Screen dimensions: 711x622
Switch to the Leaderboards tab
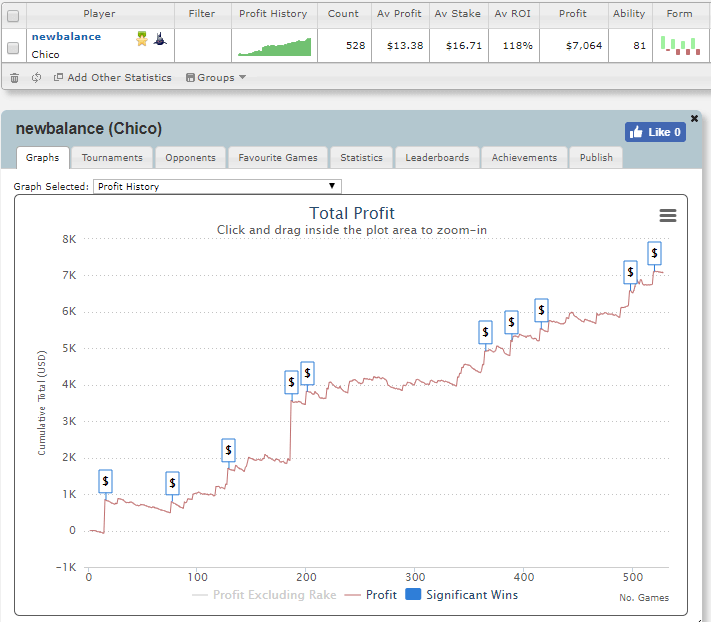point(437,158)
